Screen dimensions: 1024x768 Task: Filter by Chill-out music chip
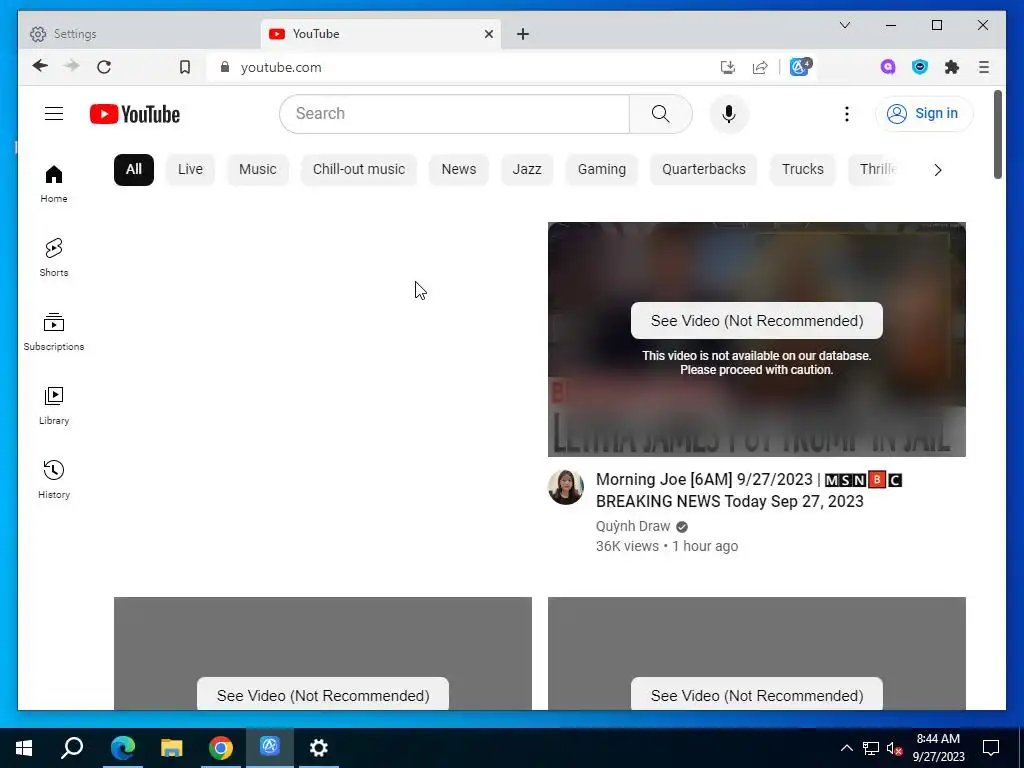[x=359, y=170]
